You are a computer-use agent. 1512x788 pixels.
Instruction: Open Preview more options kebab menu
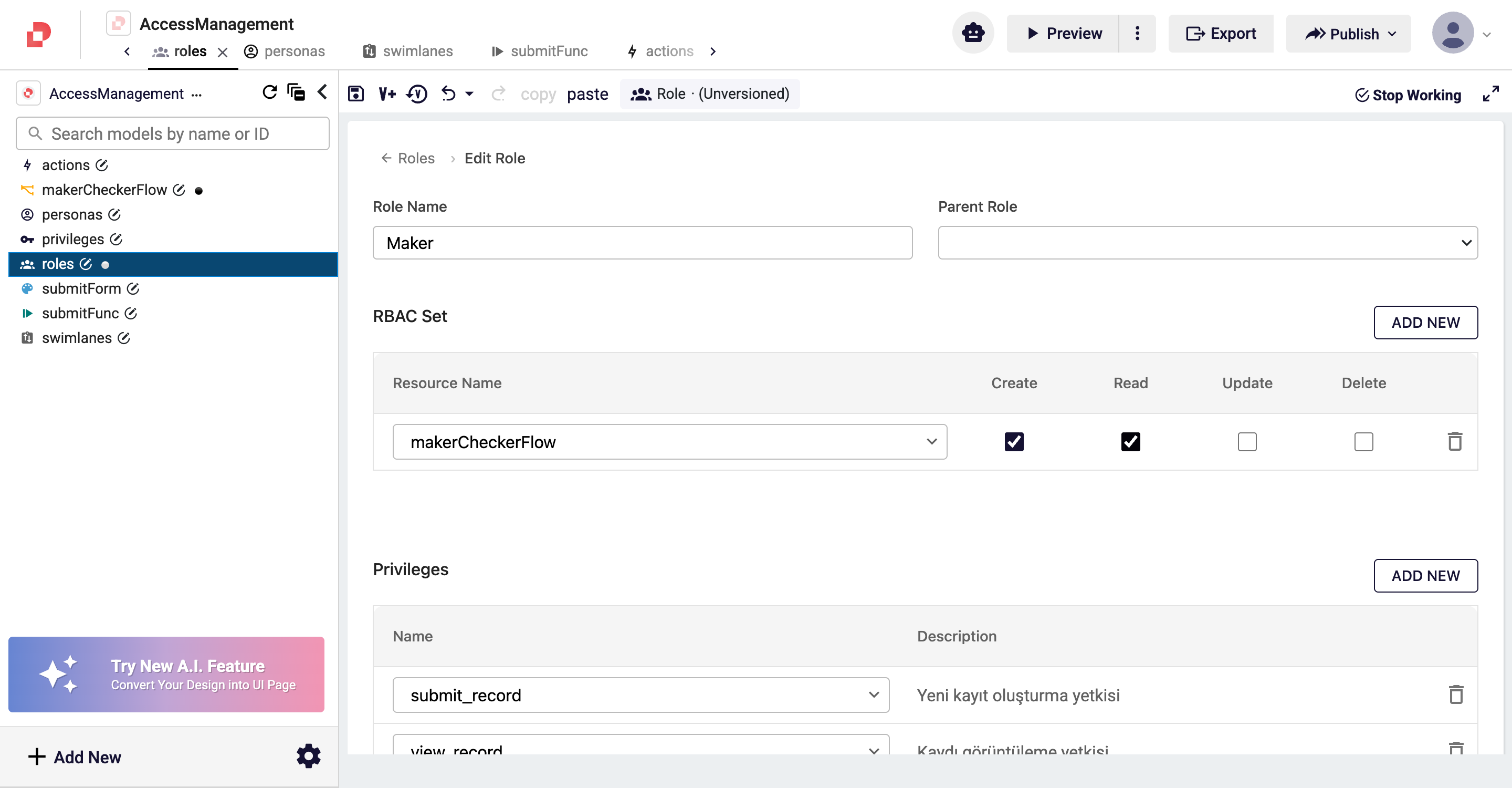coord(1137,34)
